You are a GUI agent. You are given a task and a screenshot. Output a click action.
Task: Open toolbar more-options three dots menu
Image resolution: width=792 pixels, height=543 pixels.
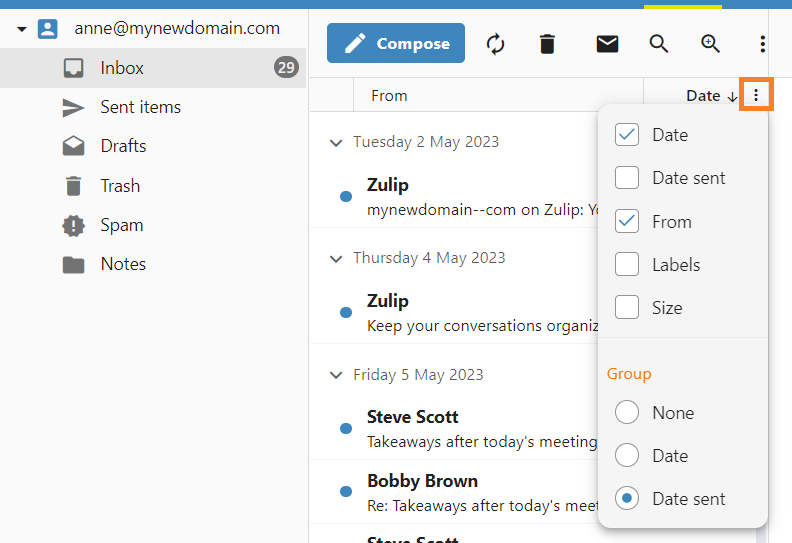762,44
